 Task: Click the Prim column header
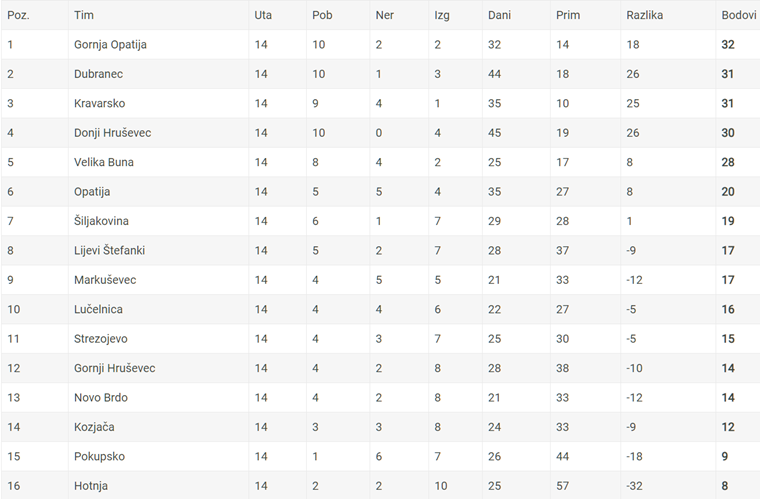pyautogui.click(x=568, y=15)
